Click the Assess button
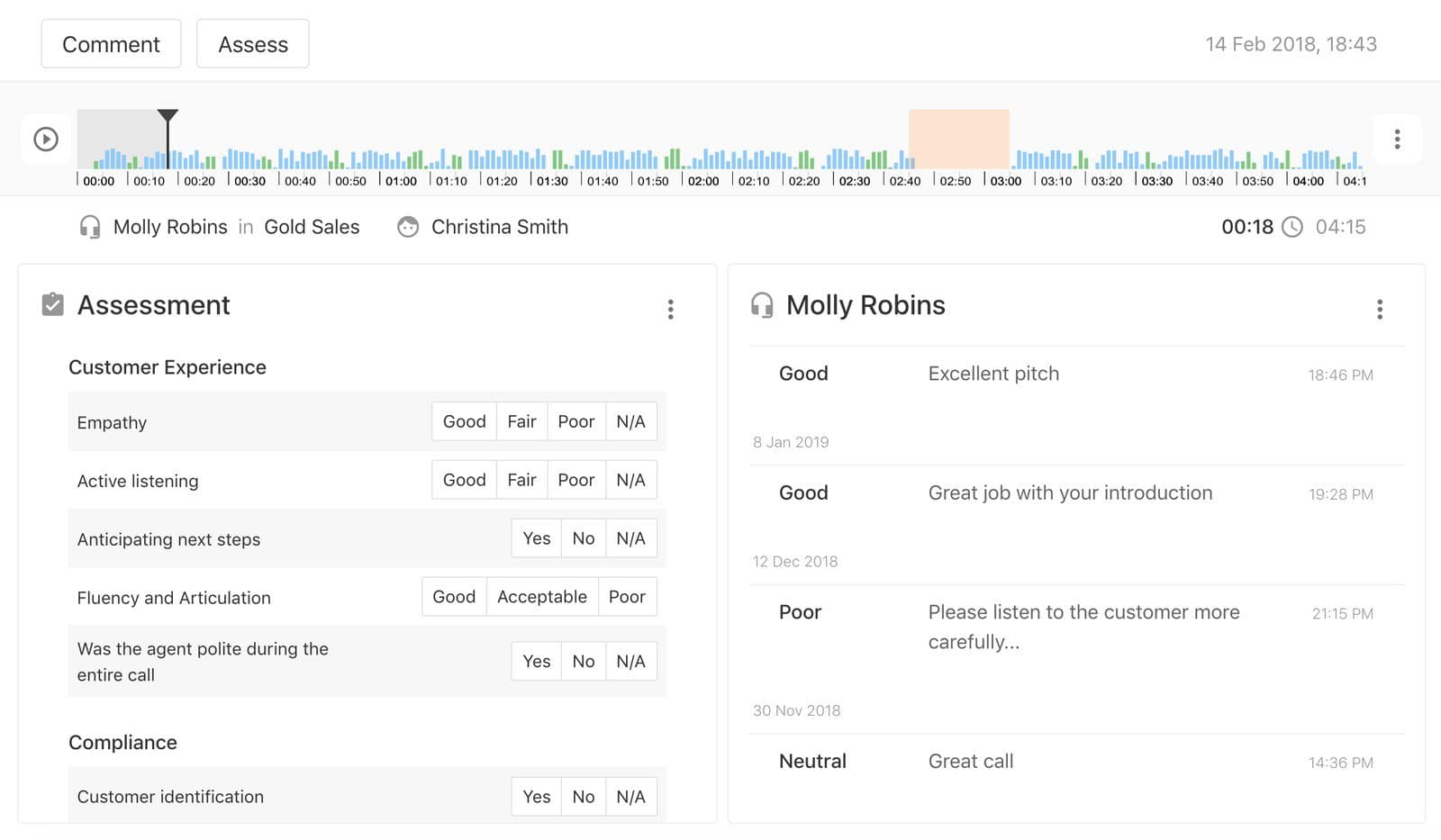This screenshot has width=1441, height=840. click(252, 43)
